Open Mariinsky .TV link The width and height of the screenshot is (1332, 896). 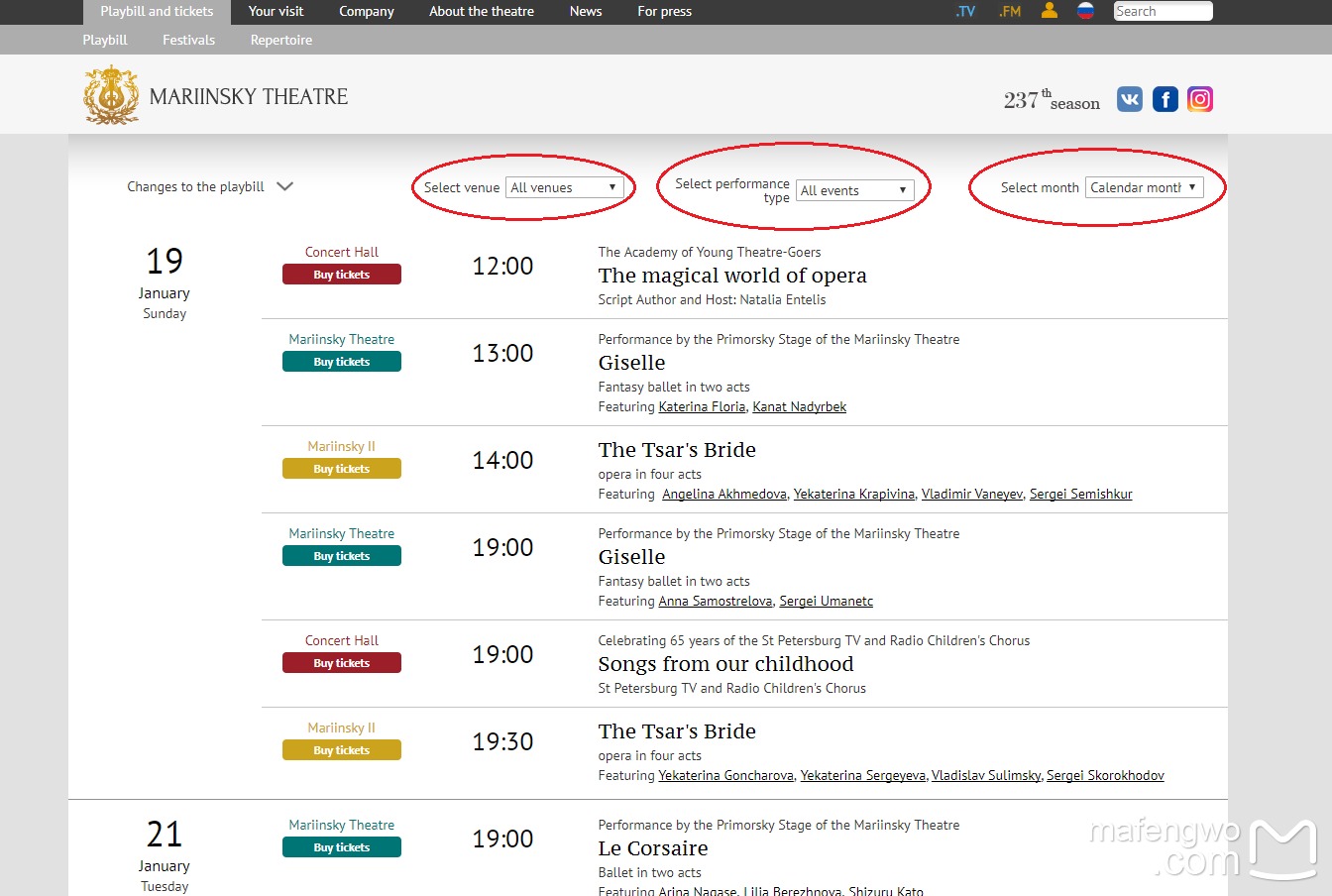pos(966,12)
